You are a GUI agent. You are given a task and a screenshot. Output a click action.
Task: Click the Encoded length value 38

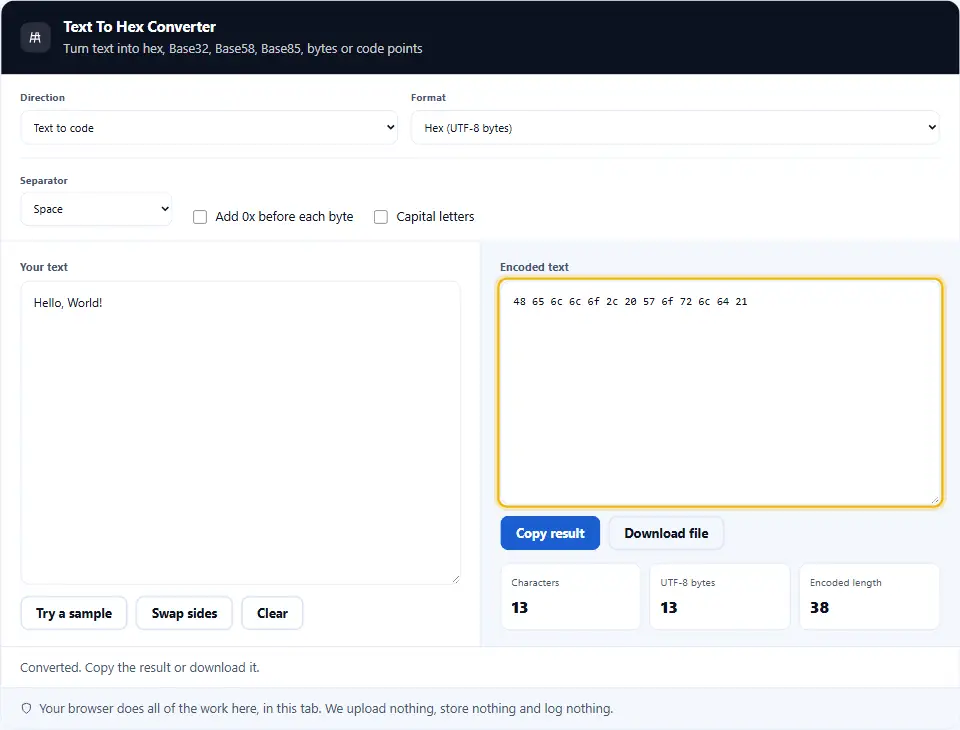(x=819, y=608)
